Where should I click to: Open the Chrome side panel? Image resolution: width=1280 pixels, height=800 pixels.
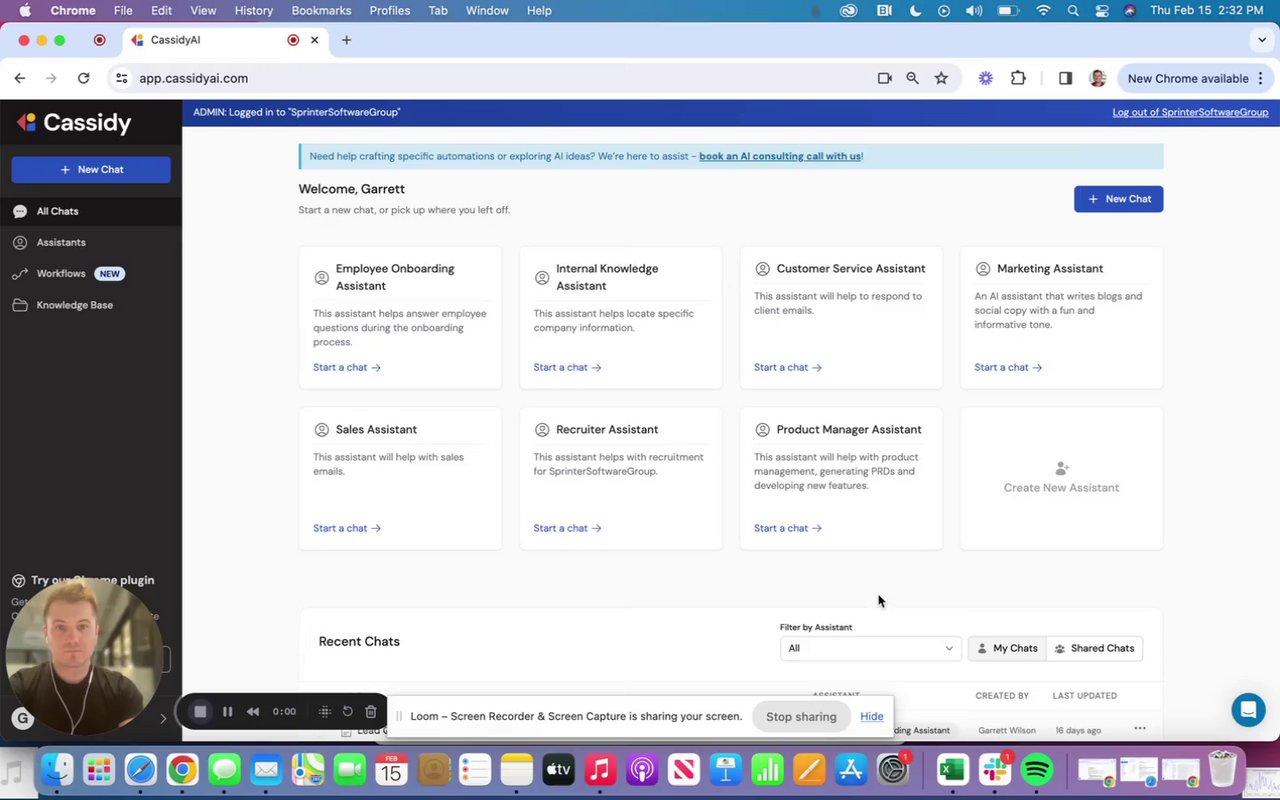pos(1065,78)
